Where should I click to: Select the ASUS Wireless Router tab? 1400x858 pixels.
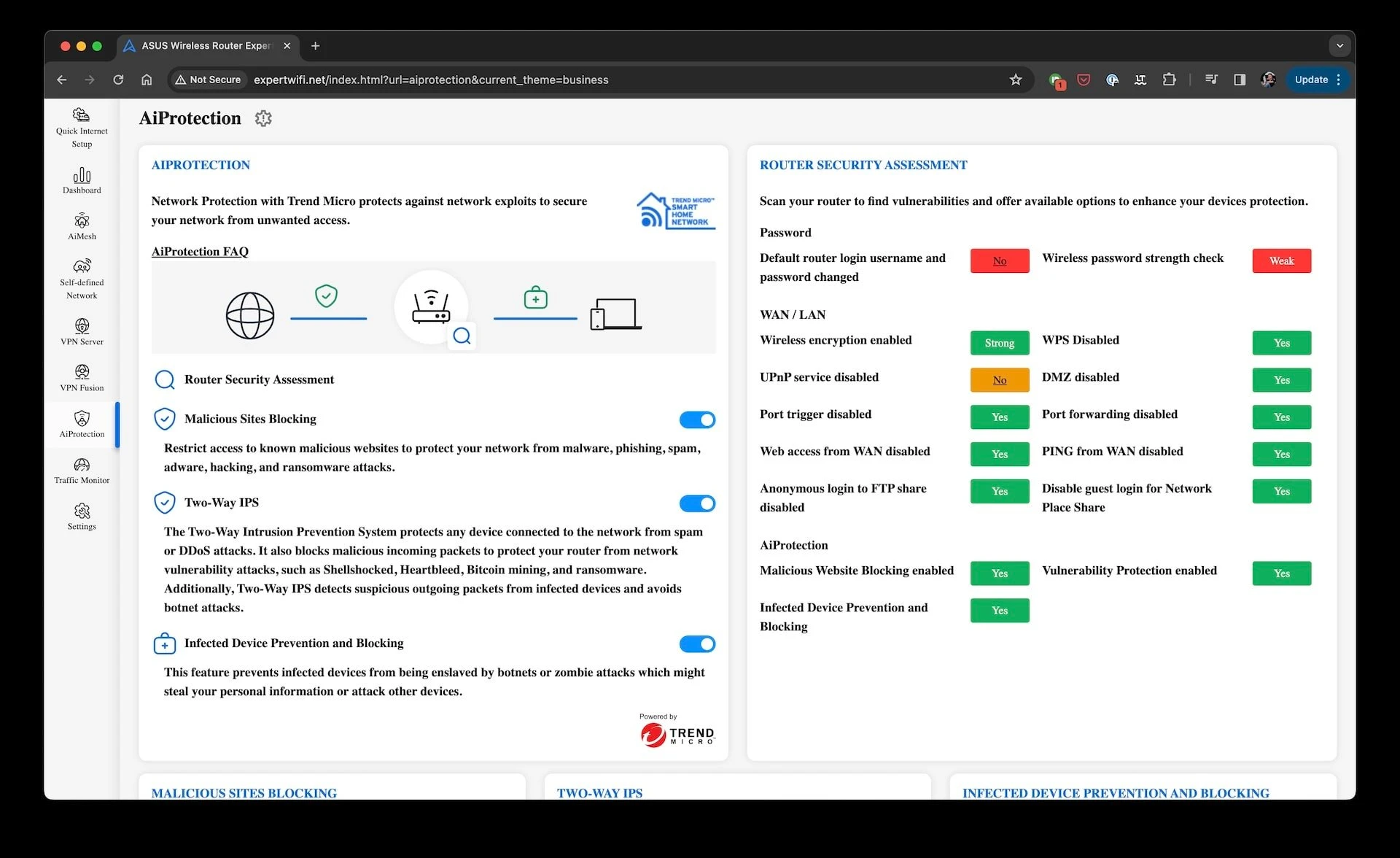209,45
